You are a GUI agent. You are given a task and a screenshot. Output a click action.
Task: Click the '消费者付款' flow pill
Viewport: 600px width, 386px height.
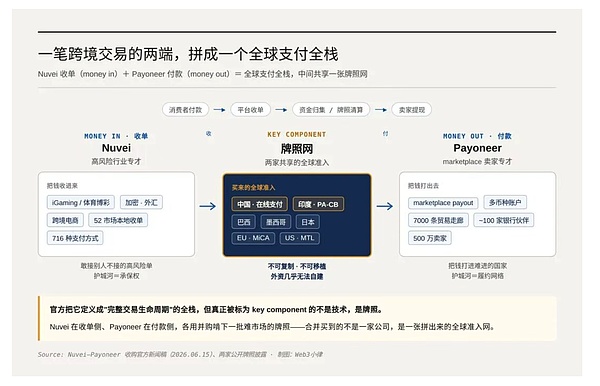pos(185,110)
